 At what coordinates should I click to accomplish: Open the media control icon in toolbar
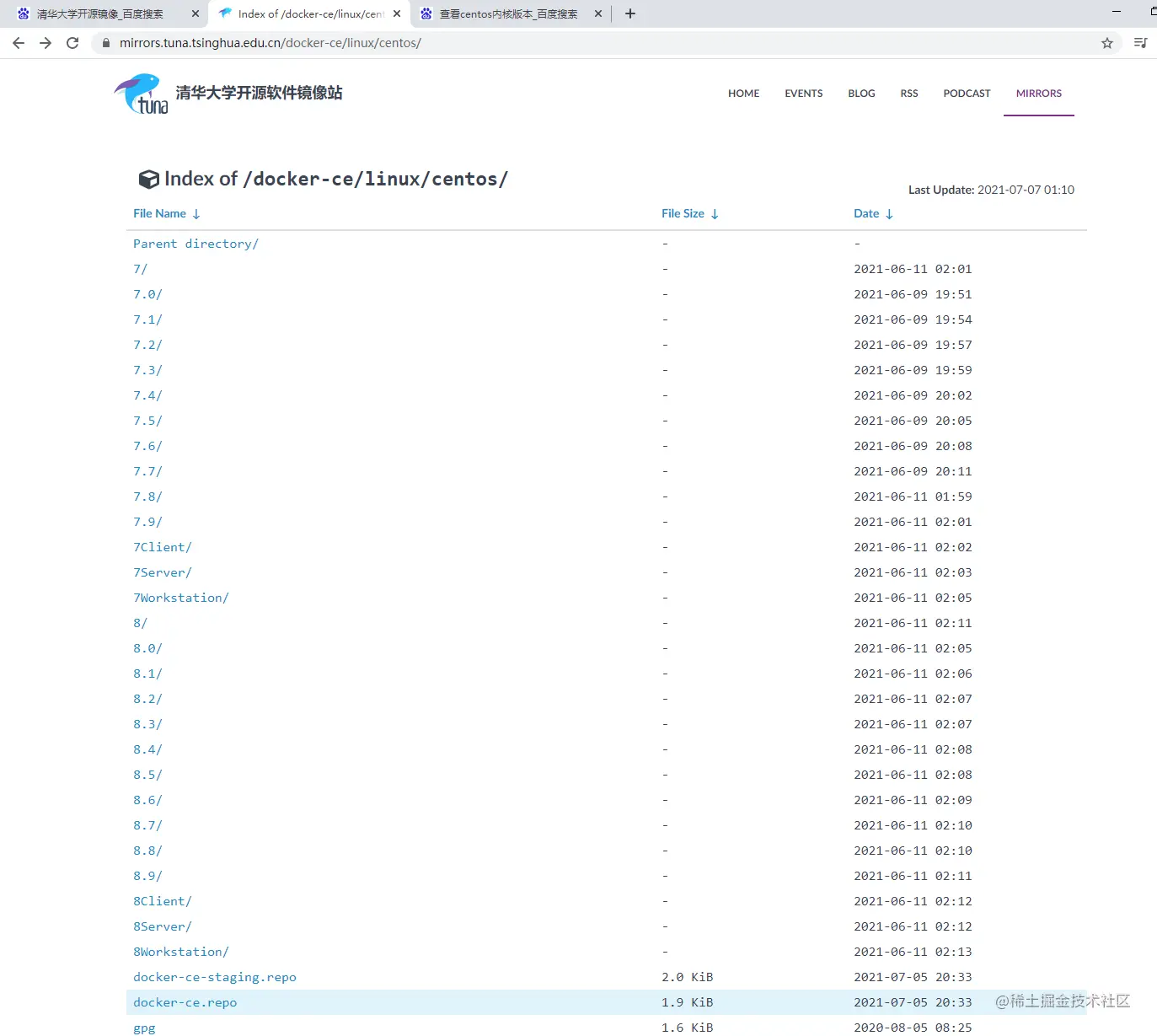pos(1140,43)
